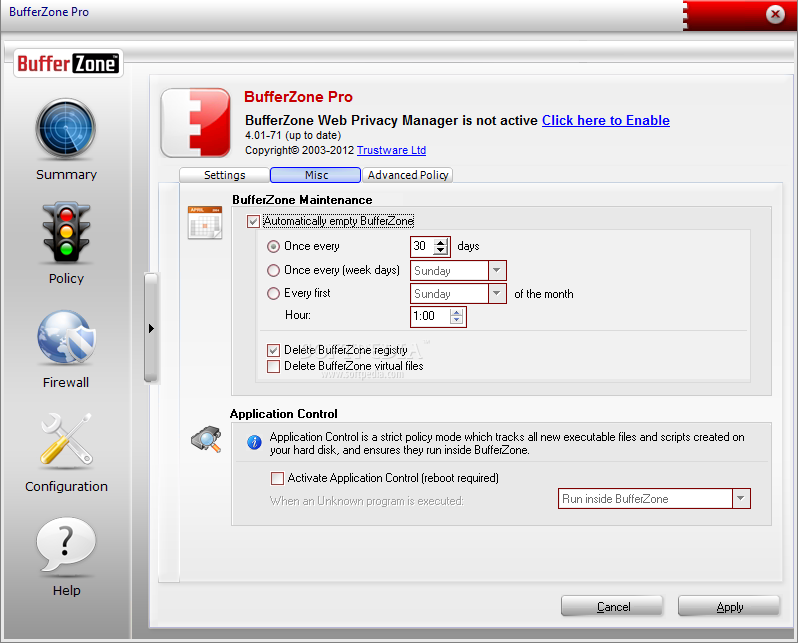798x643 pixels.
Task: Select the Once every days radio
Action: pyautogui.click(x=273, y=246)
